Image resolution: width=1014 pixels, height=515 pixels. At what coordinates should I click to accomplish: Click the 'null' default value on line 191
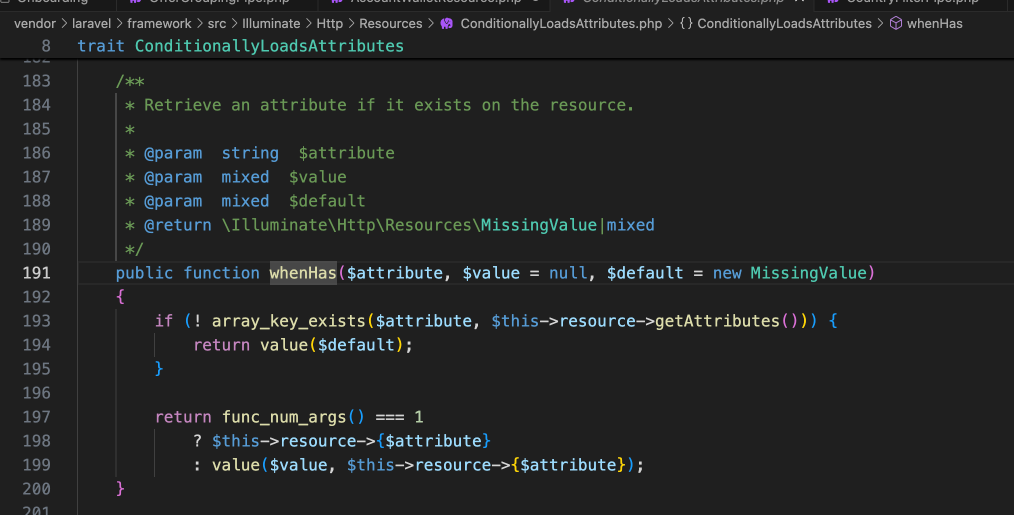(568, 273)
